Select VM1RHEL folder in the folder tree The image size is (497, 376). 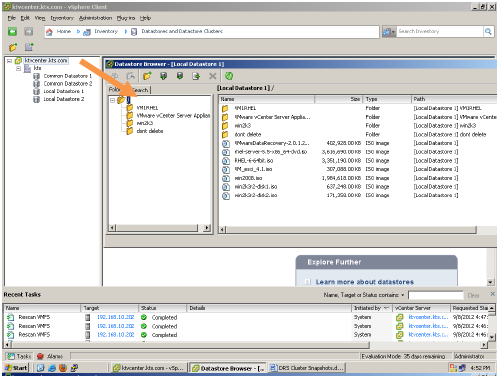pos(147,108)
